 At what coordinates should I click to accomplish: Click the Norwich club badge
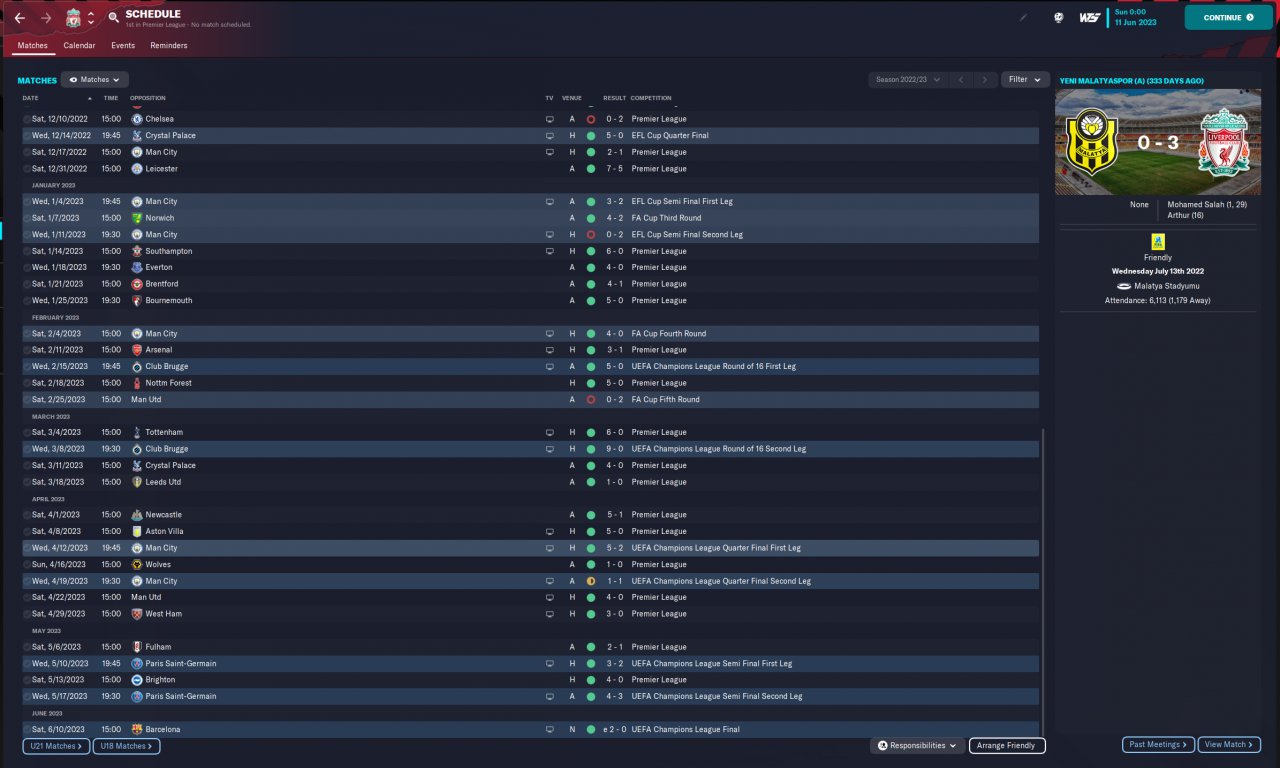coord(137,218)
